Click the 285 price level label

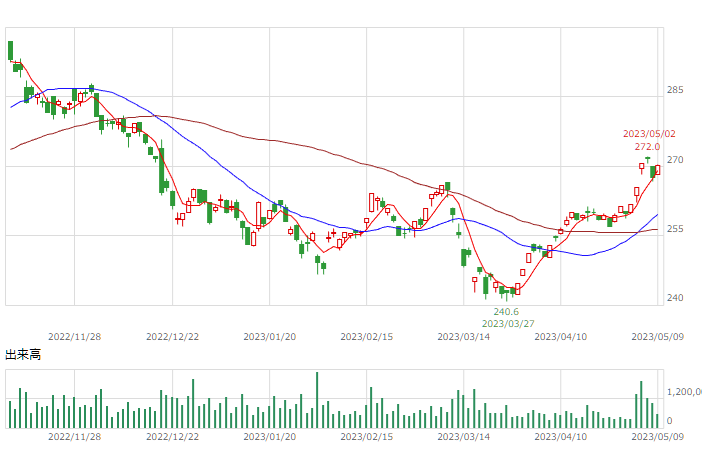coord(675,90)
